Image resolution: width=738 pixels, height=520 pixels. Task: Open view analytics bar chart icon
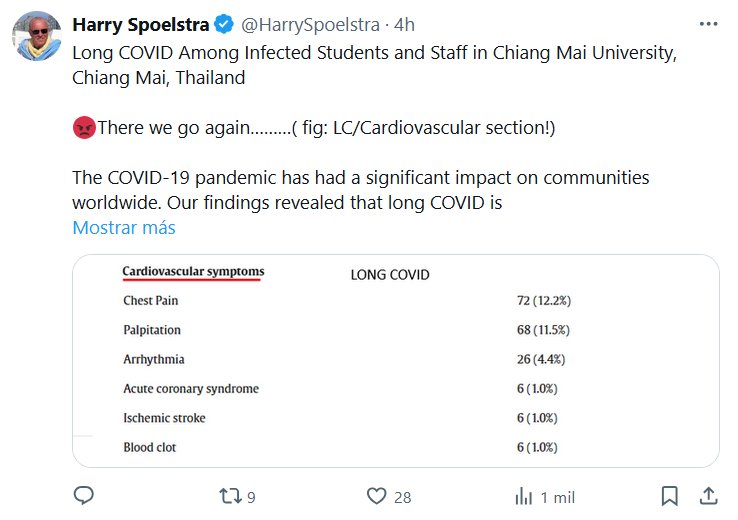(x=523, y=496)
